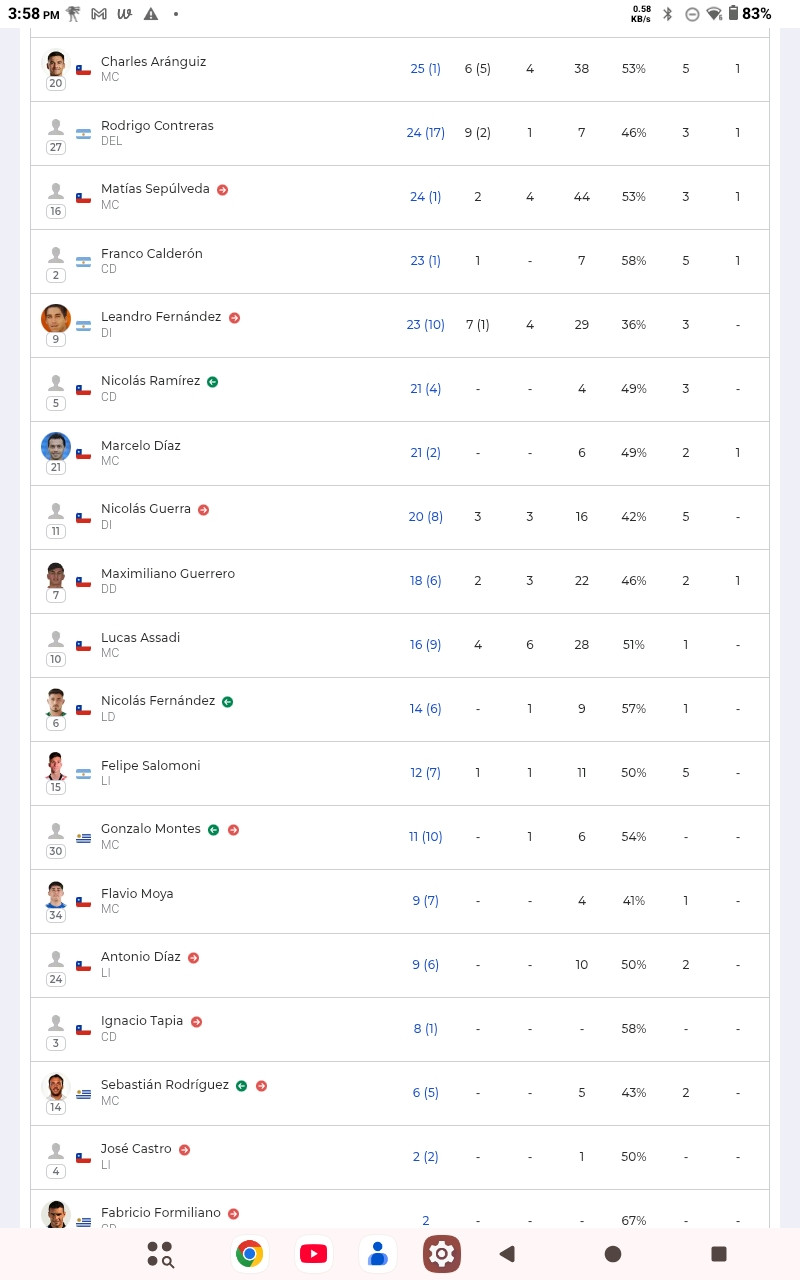
Task: Open the app drawer search icon
Action: coord(160,1253)
